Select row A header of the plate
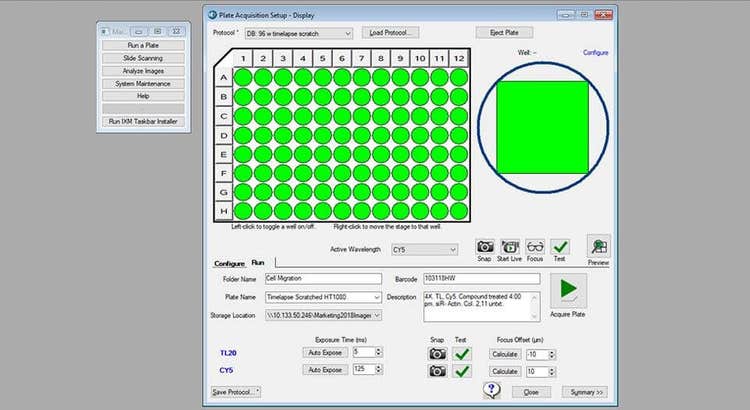This screenshot has height=410, width=750. click(x=223, y=78)
